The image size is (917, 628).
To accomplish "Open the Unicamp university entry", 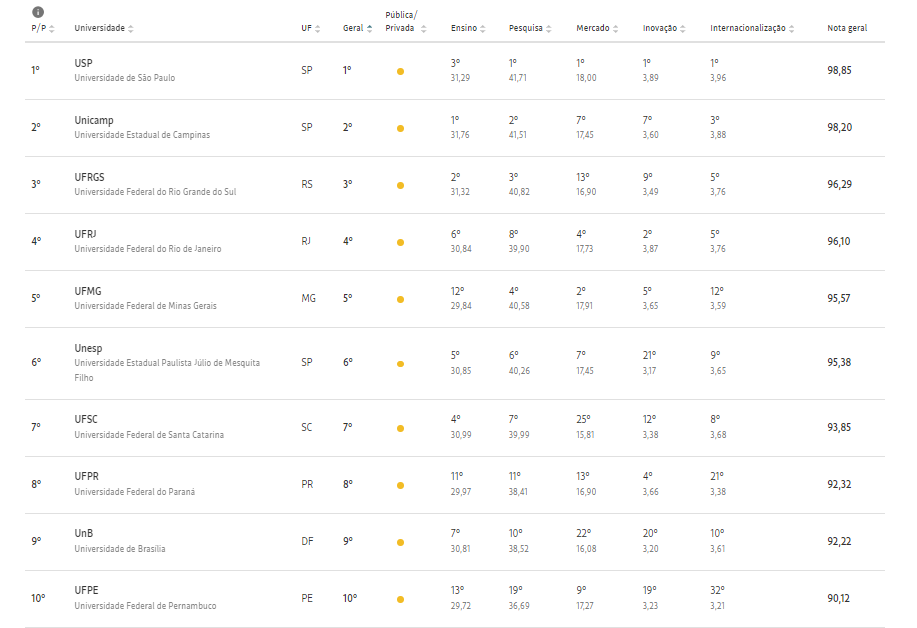I will coord(94,120).
